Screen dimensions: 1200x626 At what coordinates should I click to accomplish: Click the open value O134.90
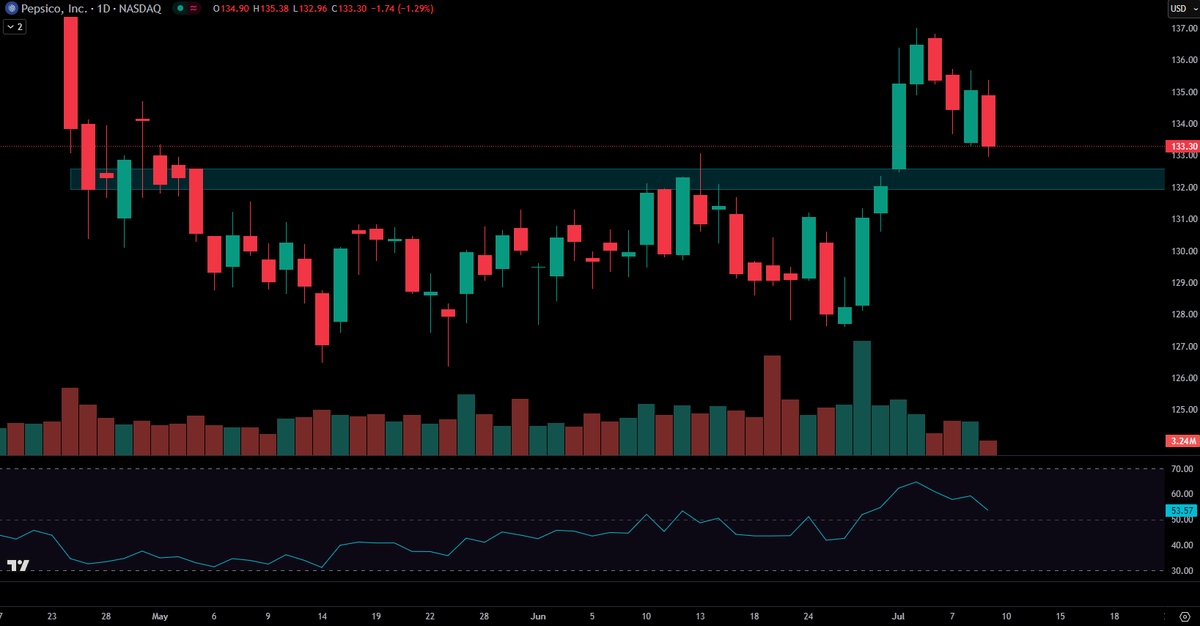tap(232, 8)
